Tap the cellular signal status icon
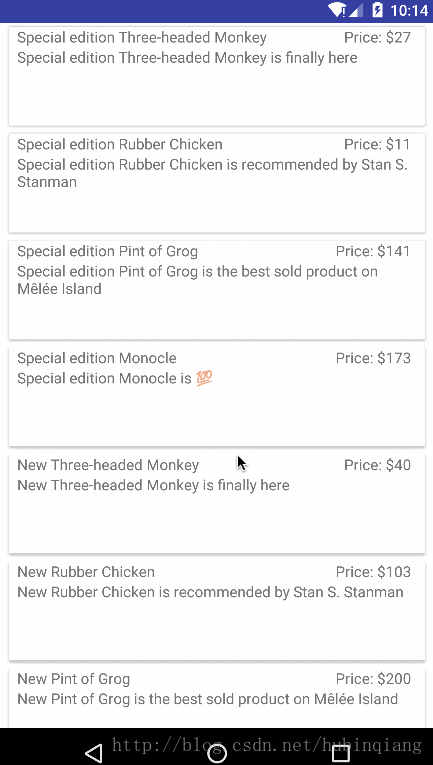 click(x=356, y=10)
